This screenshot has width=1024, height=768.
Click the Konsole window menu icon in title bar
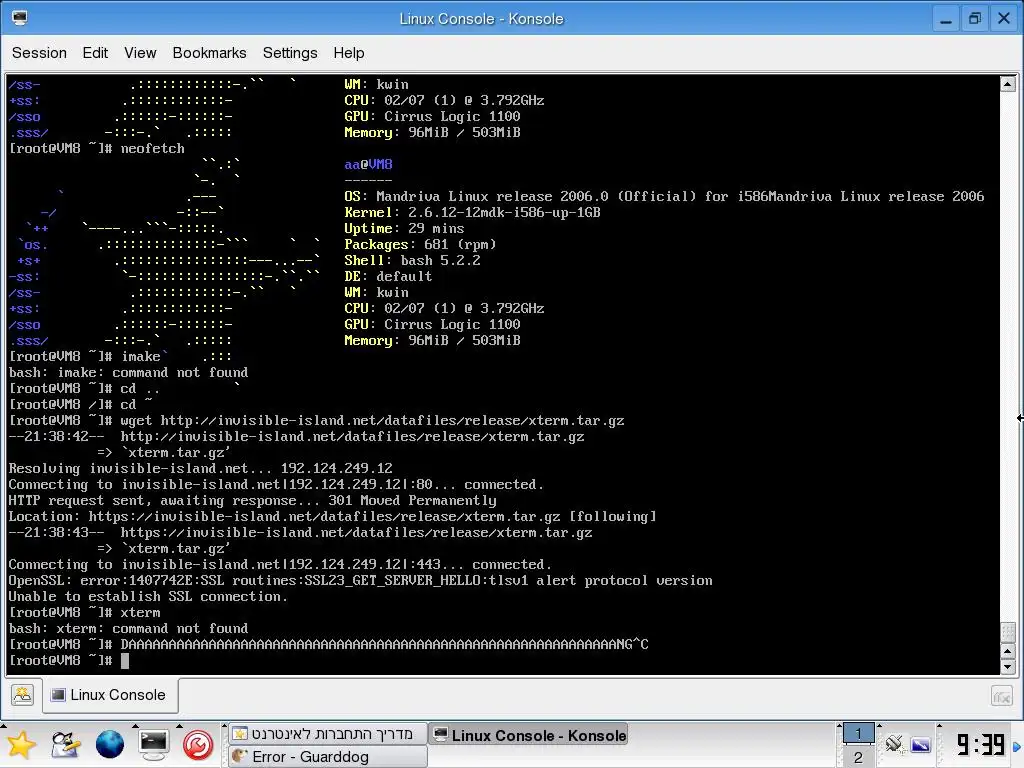point(20,18)
